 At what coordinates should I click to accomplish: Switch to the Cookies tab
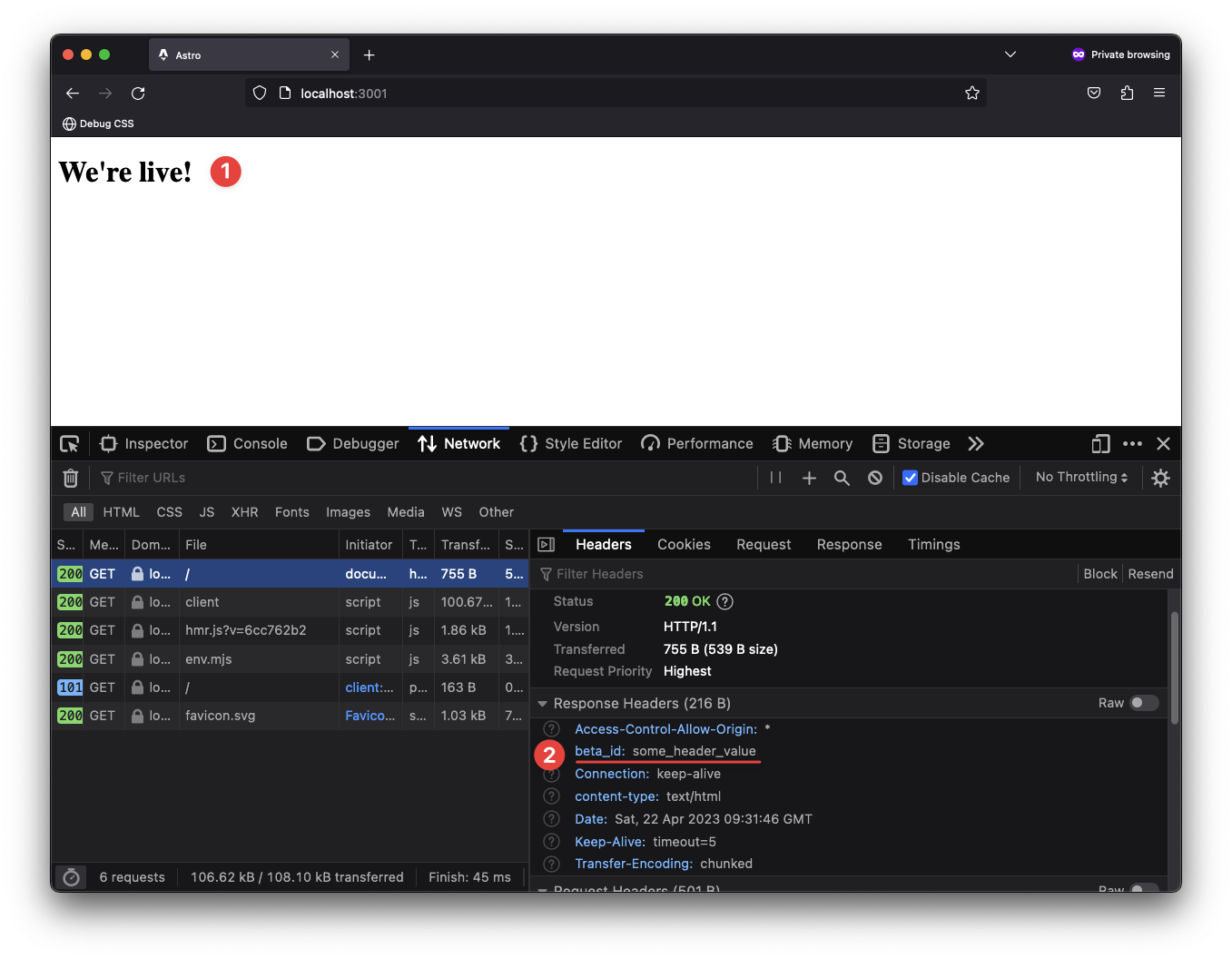click(684, 544)
